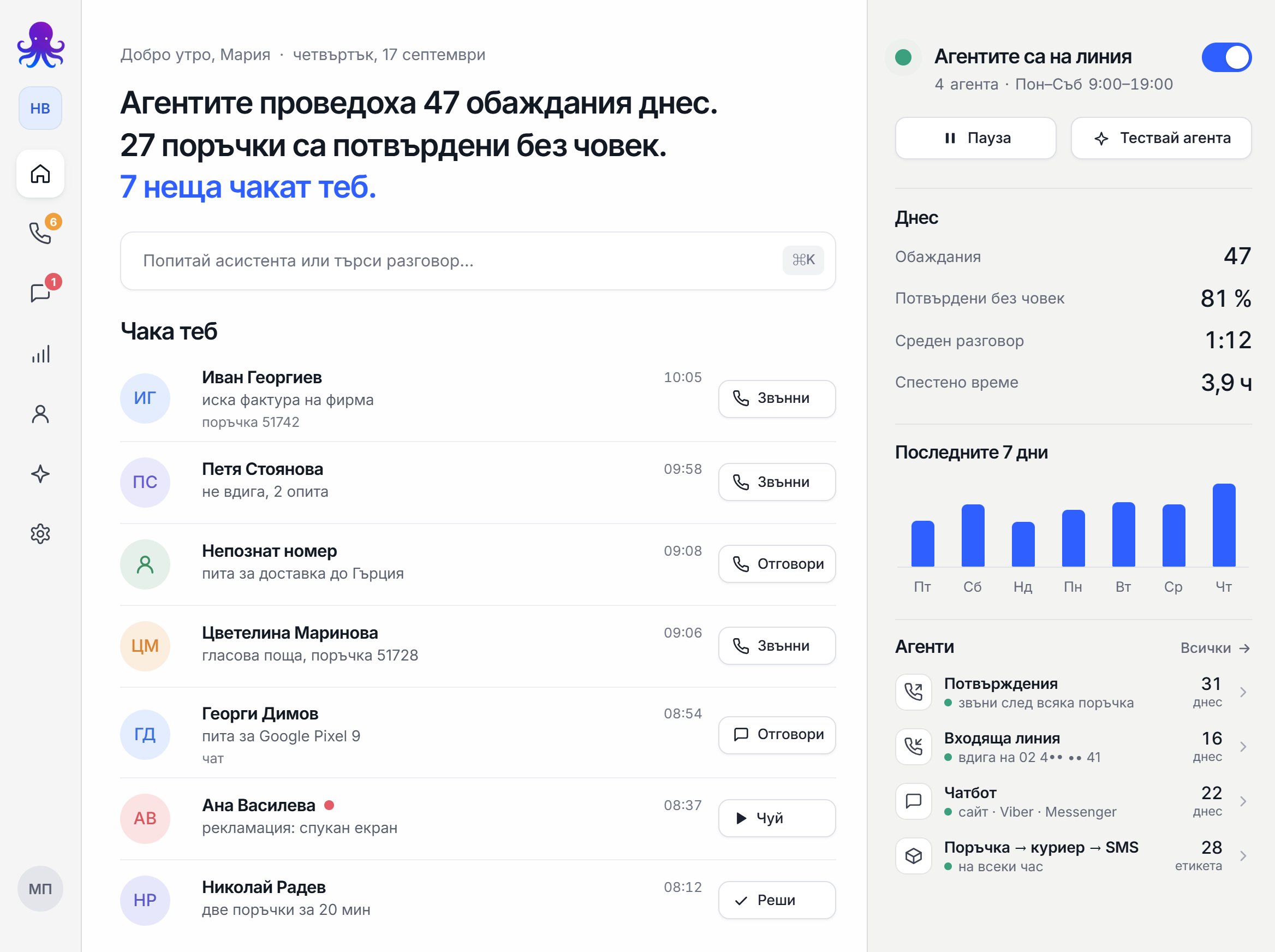Click the Входяща линия incoming call icon
The height and width of the screenshot is (952, 1275).
913,746
